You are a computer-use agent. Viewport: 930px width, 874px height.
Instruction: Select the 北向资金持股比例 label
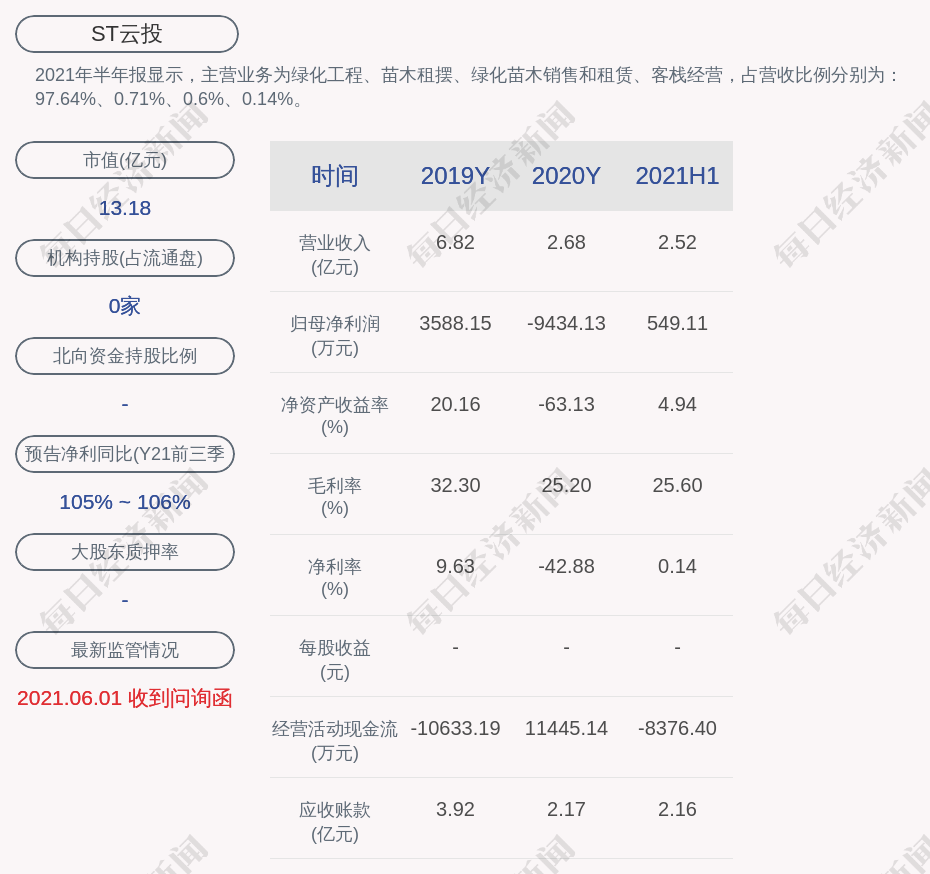point(125,356)
